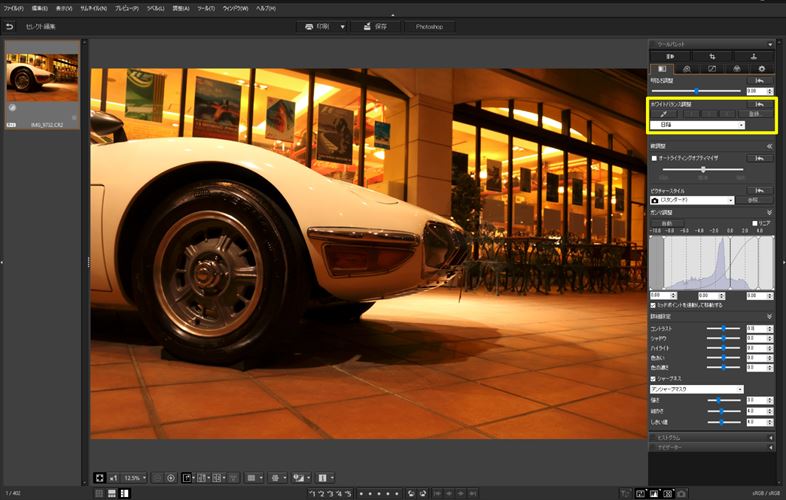Viewport: 786px width, 500px height.
Task: Open the first icon in tool palette top row
Action: pyautogui.click(x=670, y=57)
